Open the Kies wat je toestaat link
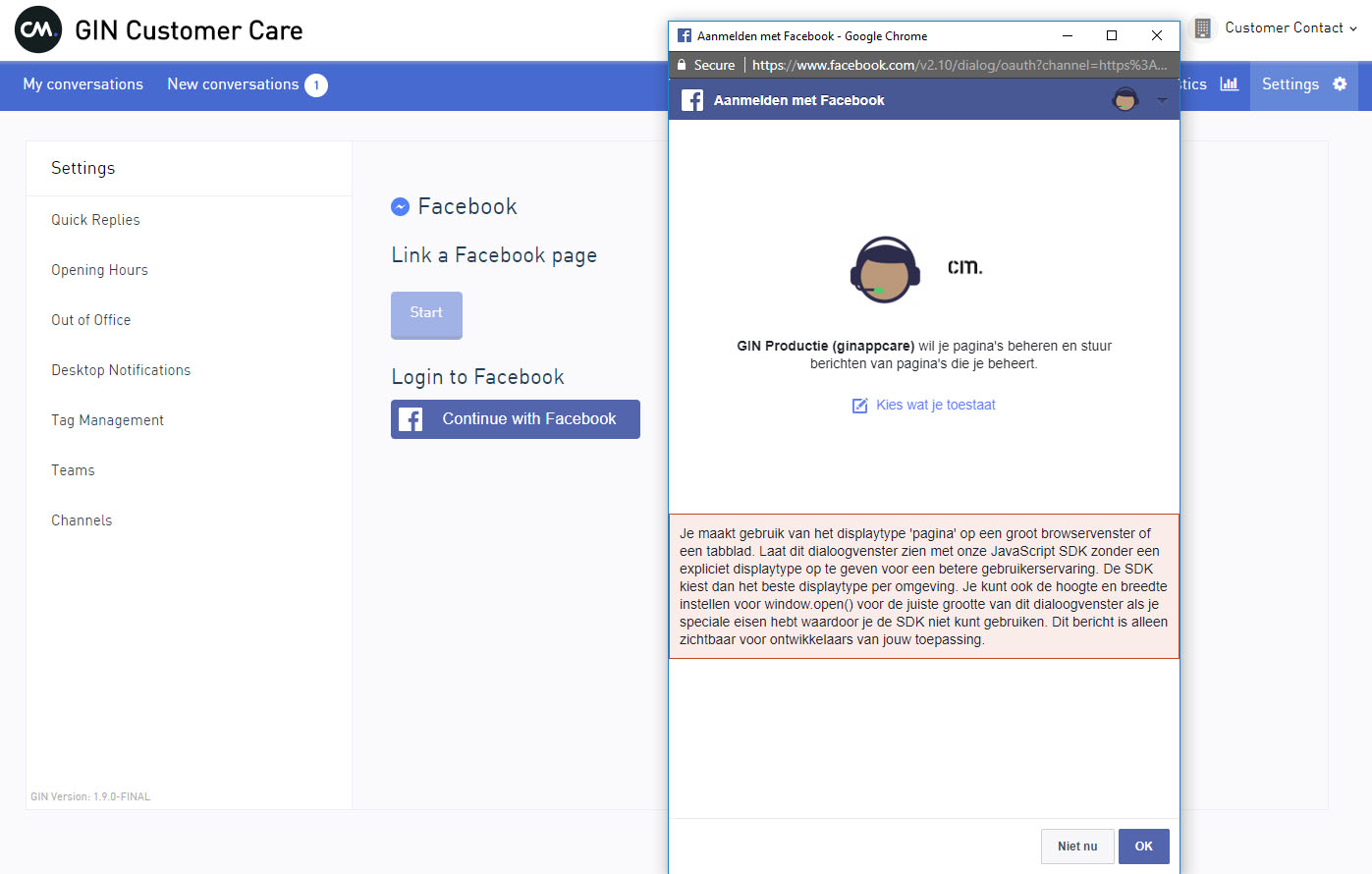Viewport: 1372px width, 874px height. [936, 405]
